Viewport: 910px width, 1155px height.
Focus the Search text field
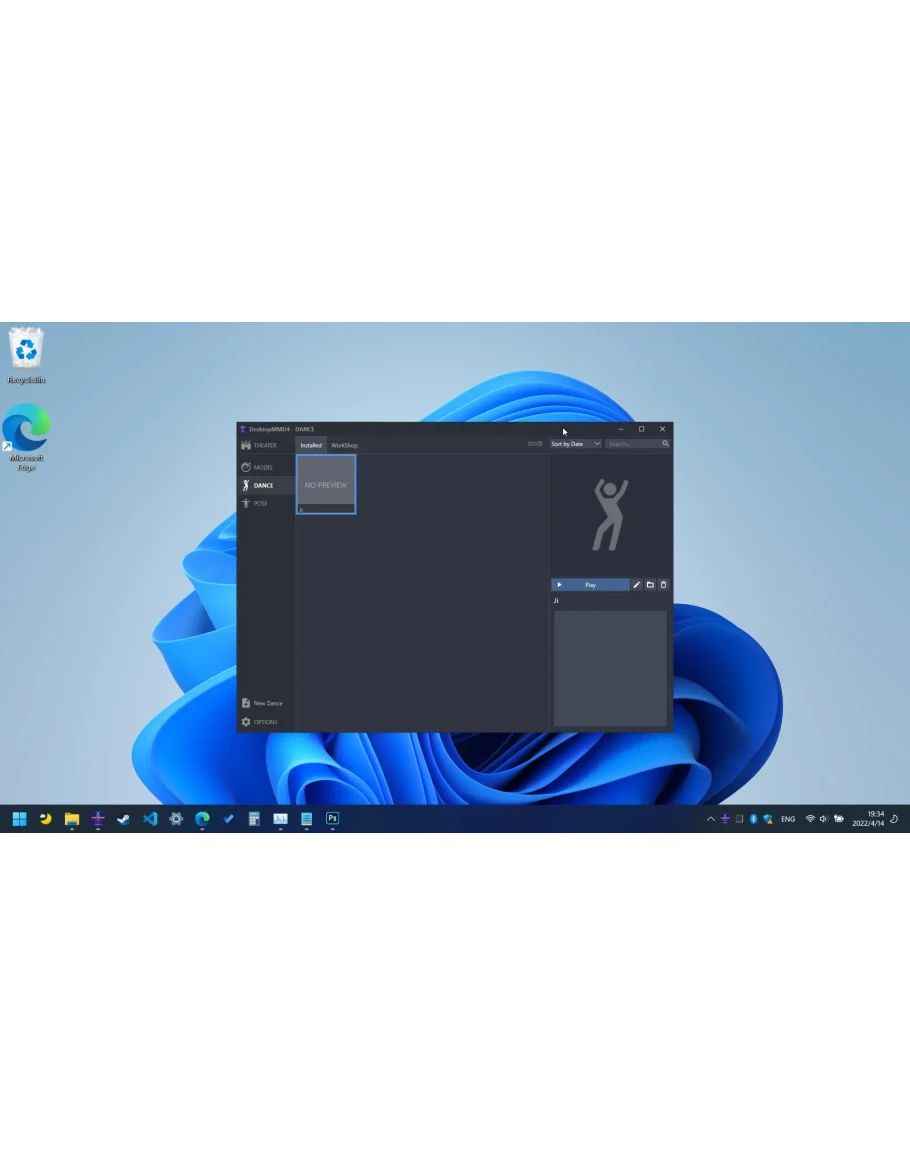pos(632,444)
